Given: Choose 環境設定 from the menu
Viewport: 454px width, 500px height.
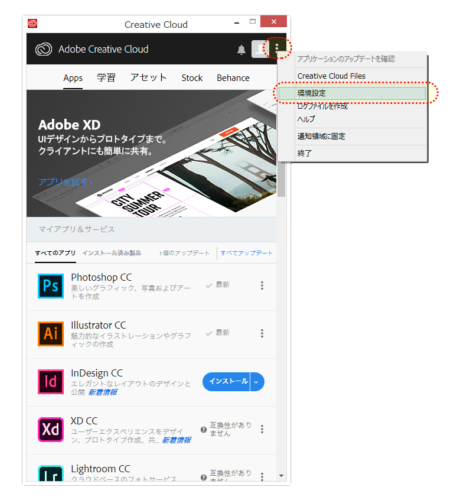Looking at the screenshot, I should tap(352, 93).
